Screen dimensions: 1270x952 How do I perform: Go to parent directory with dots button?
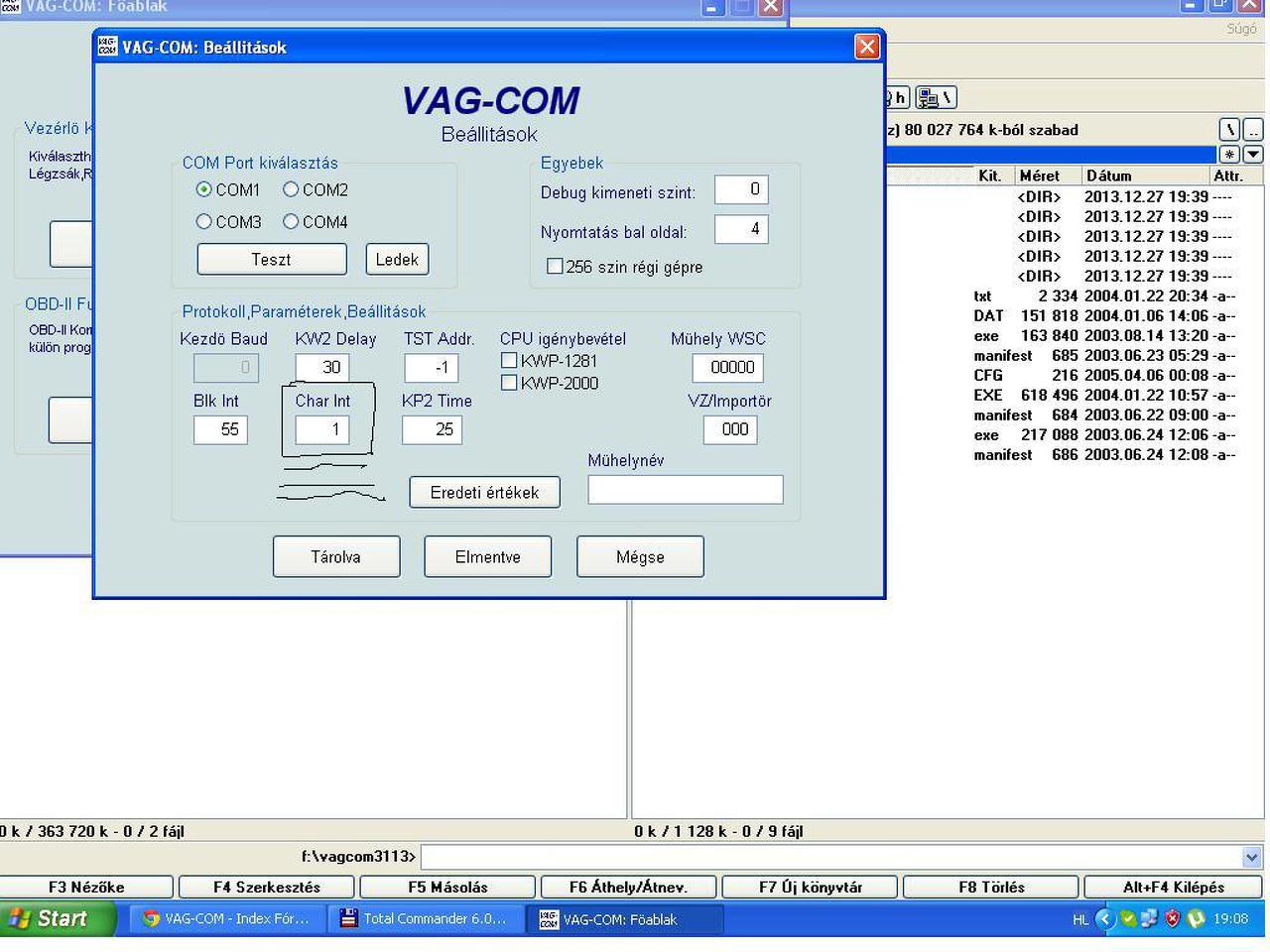(1253, 130)
